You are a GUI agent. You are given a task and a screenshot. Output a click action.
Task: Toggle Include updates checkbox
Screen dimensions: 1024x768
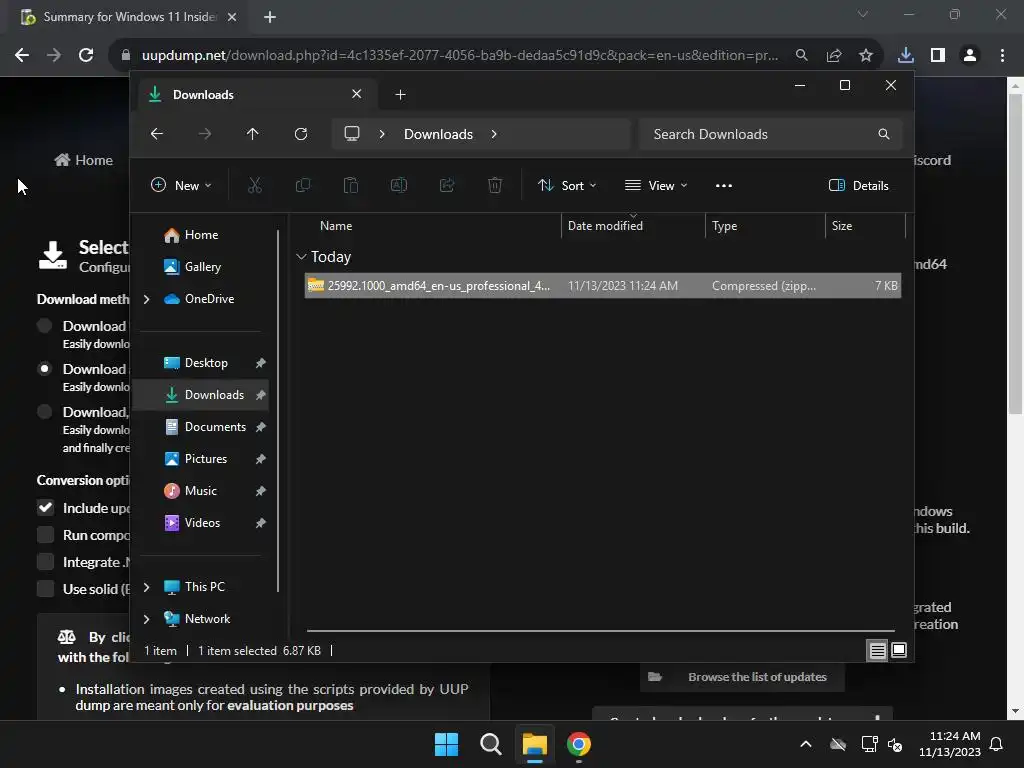pyautogui.click(x=45, y=507)
